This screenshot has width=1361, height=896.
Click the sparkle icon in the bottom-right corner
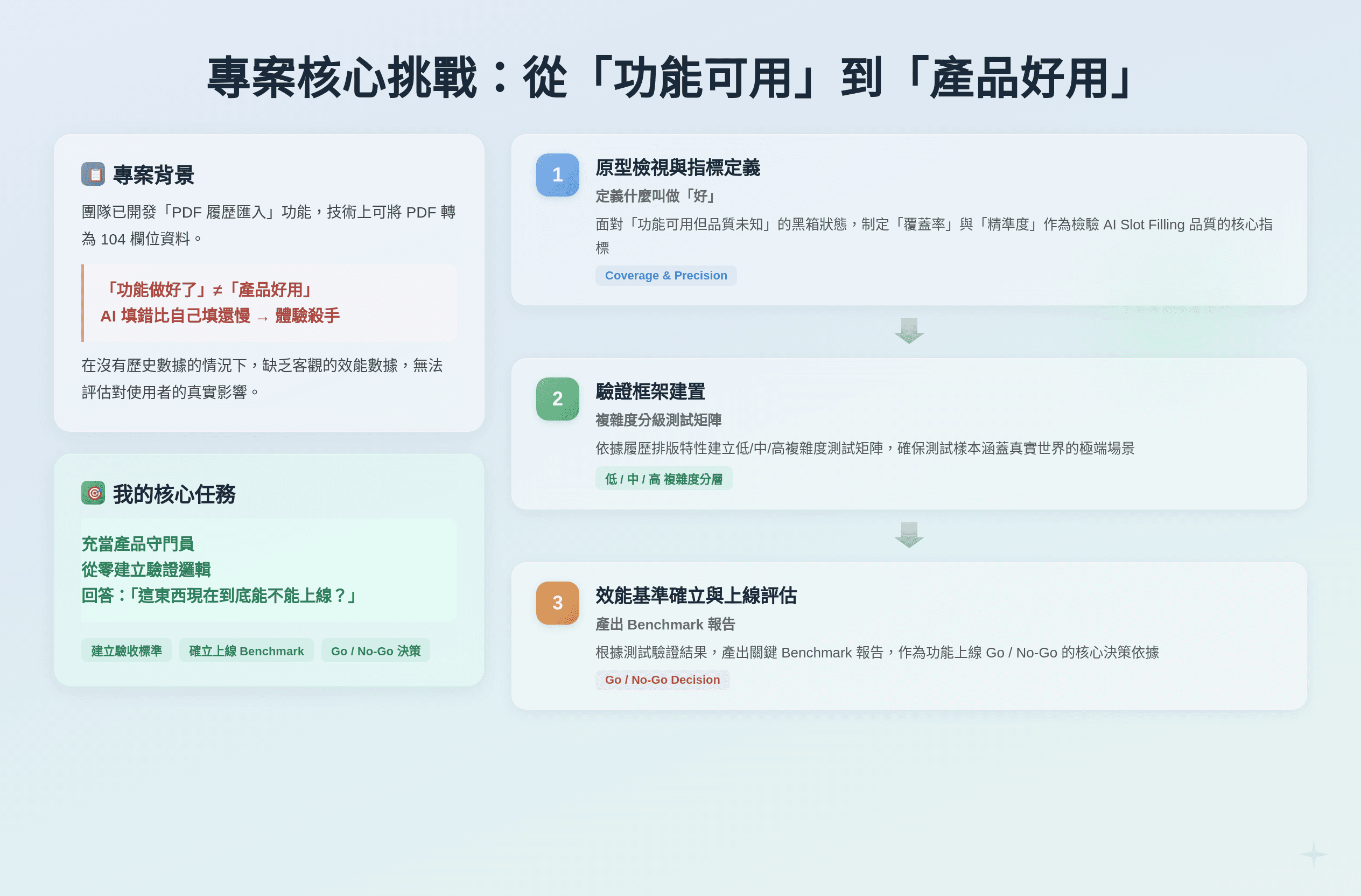1314,854
